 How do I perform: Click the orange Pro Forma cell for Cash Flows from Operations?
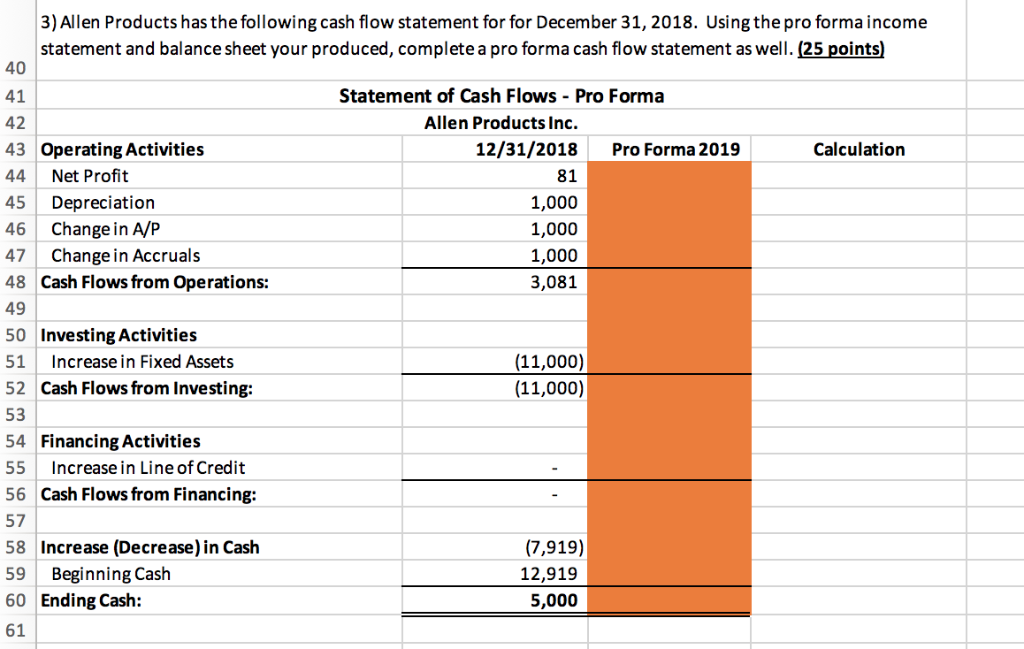669,282
